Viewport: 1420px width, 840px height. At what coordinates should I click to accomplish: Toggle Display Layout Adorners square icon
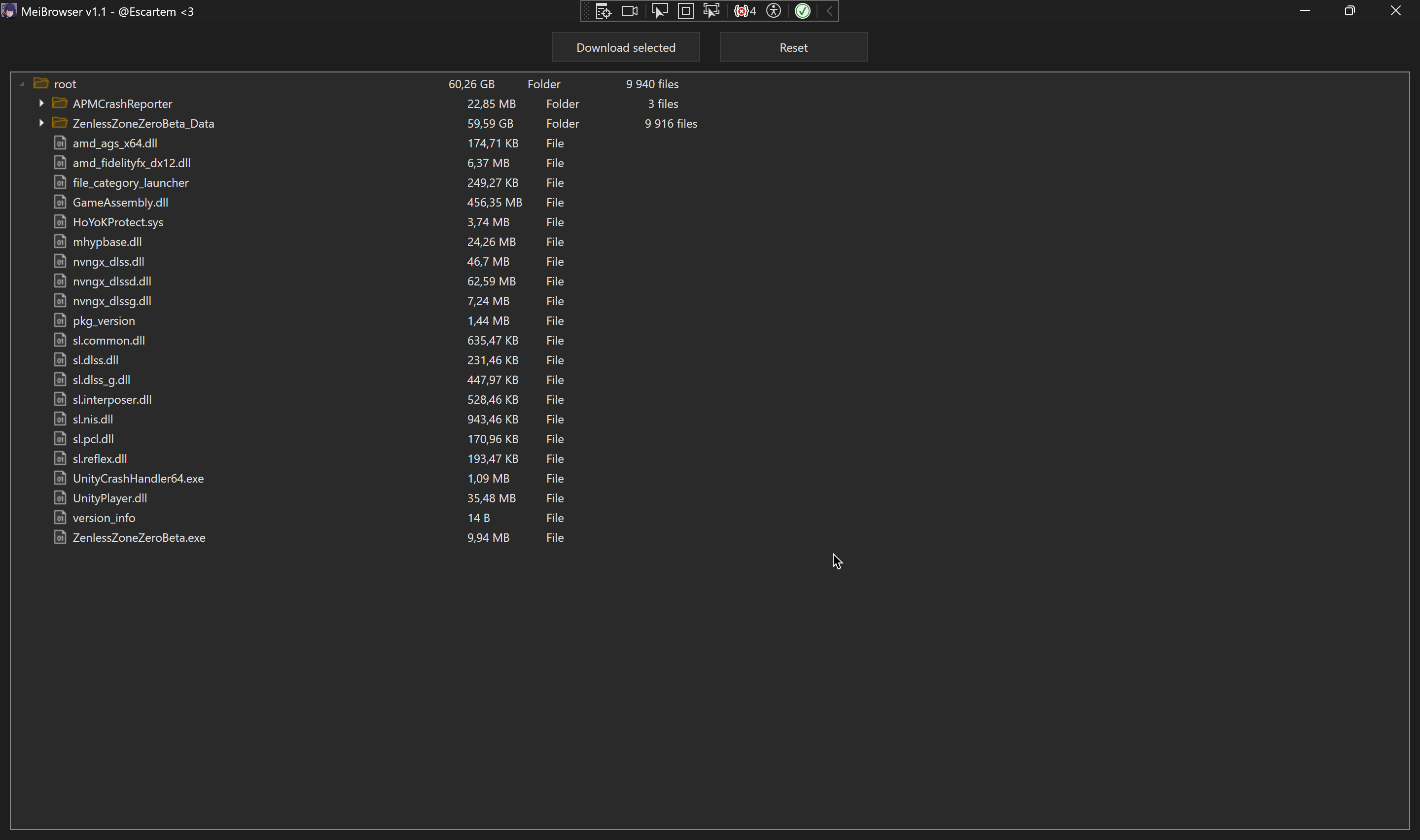685,11
